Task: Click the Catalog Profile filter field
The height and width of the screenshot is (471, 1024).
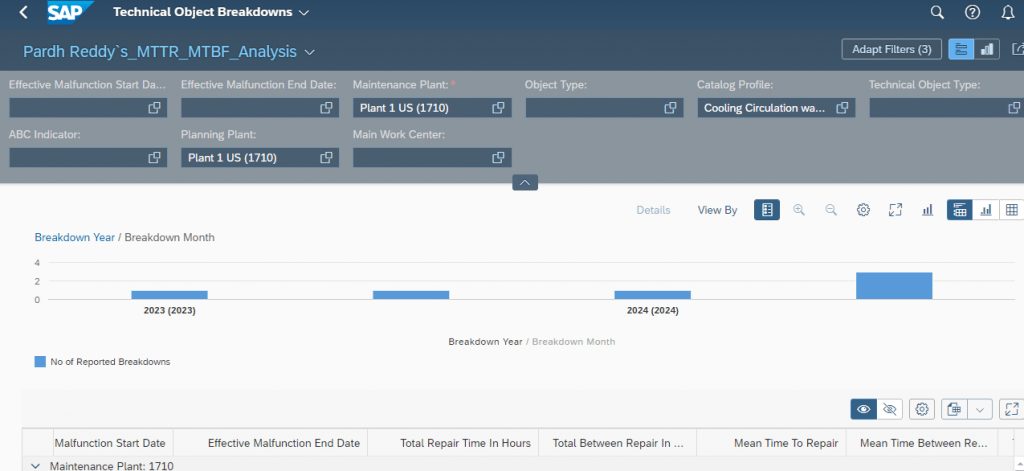Action: [776, 108]
